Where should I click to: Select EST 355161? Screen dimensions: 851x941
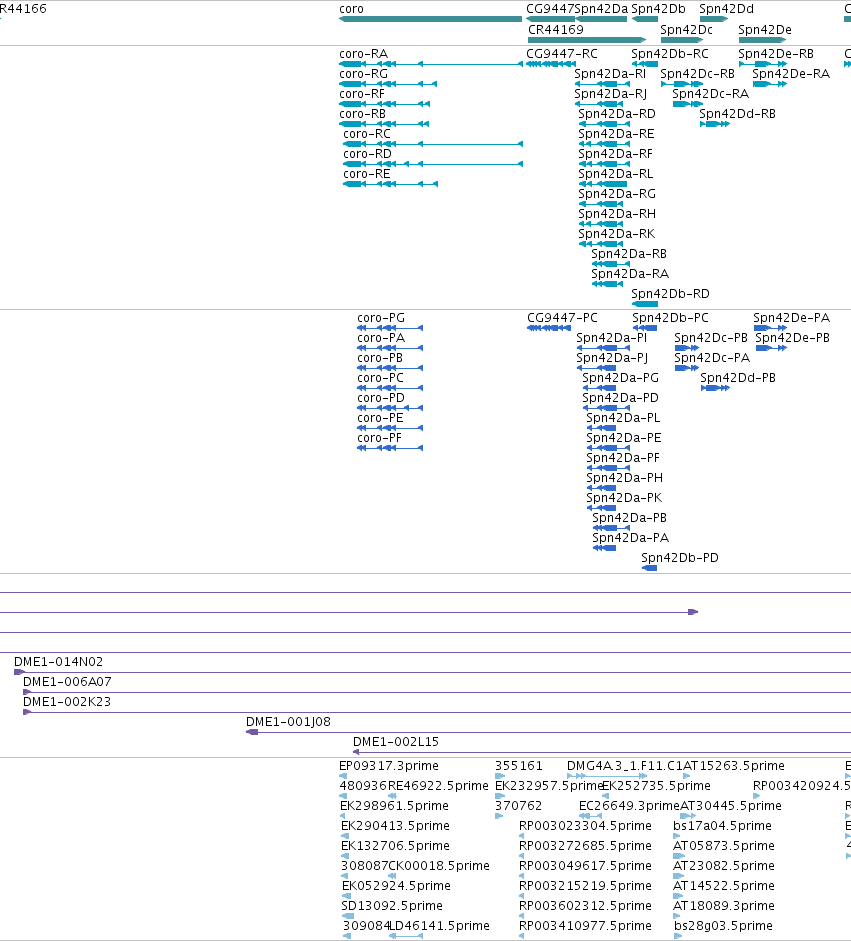coord(519,766)
